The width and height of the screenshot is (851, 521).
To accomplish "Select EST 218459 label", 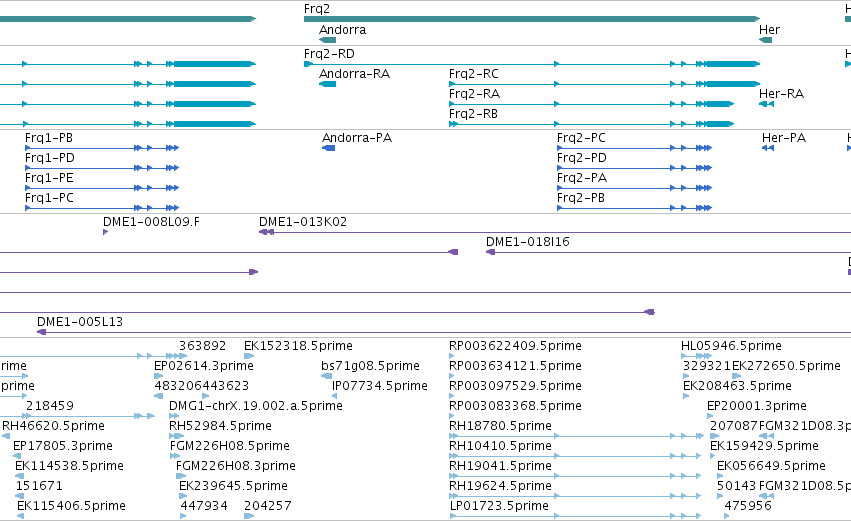I will point(49,406).
